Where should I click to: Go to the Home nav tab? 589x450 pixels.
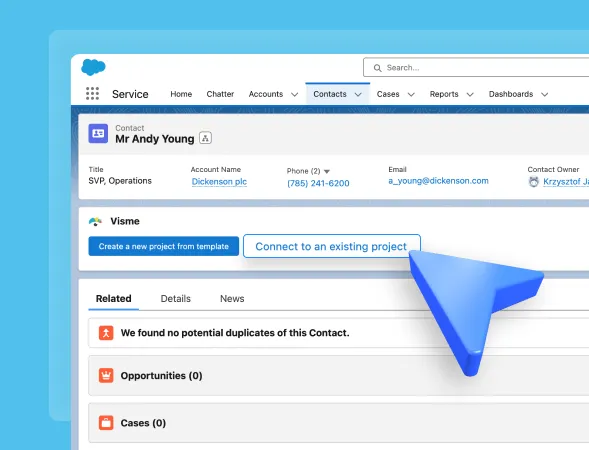tap(181, 94)
